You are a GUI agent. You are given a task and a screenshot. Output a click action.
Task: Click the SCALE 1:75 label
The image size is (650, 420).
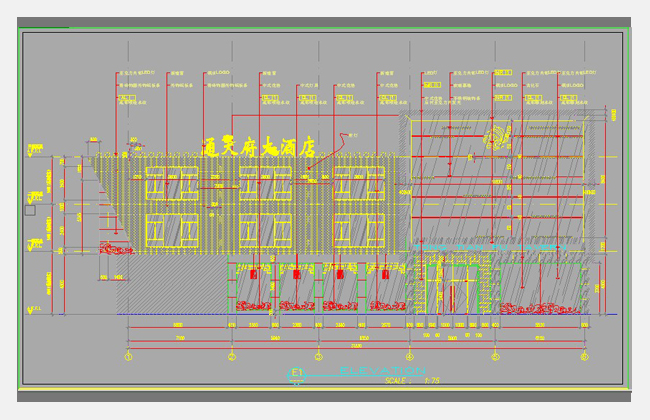[412, 380]
